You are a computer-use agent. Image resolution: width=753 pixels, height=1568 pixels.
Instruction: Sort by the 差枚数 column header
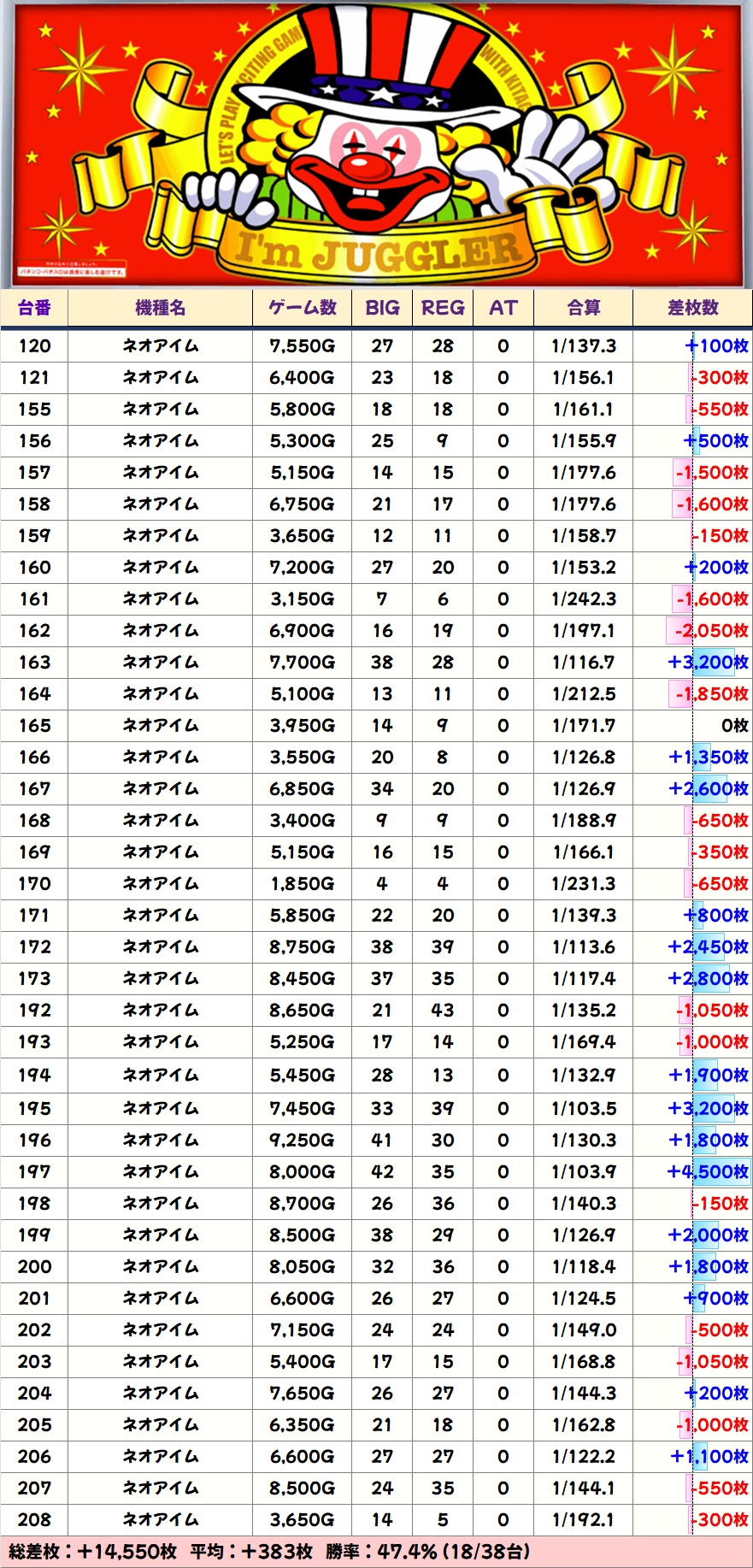pos(692,308)
